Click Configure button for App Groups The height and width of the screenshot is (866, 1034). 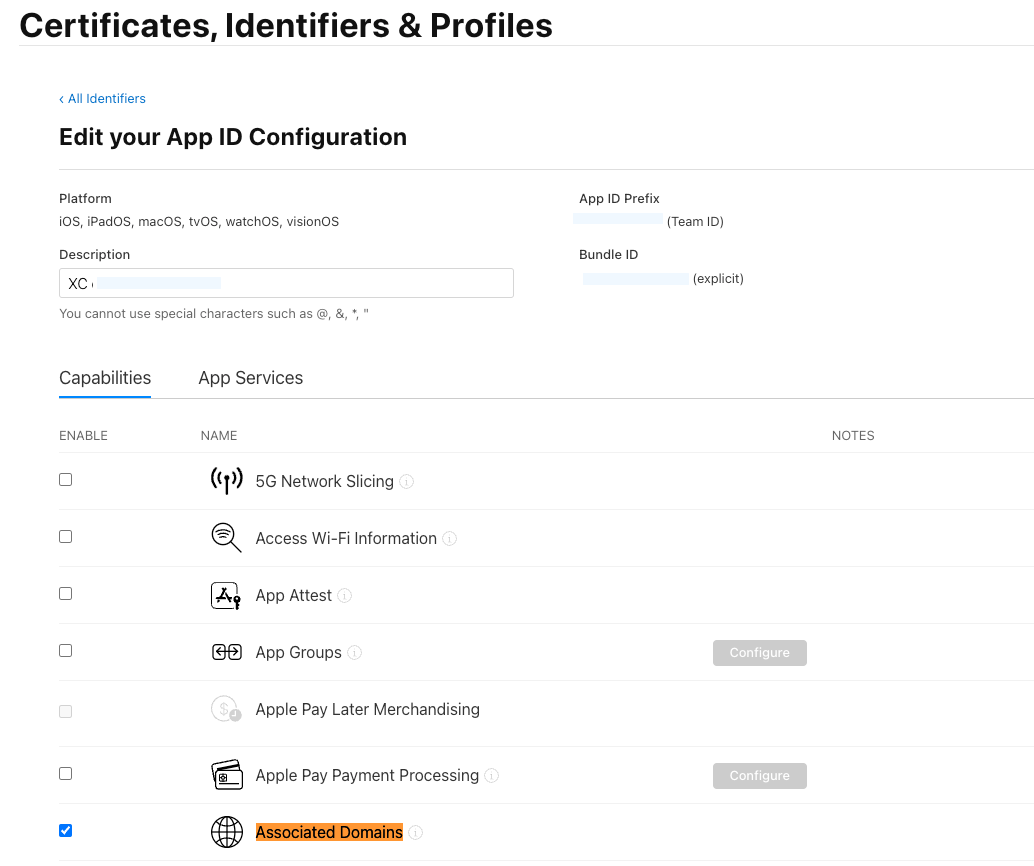760,652
